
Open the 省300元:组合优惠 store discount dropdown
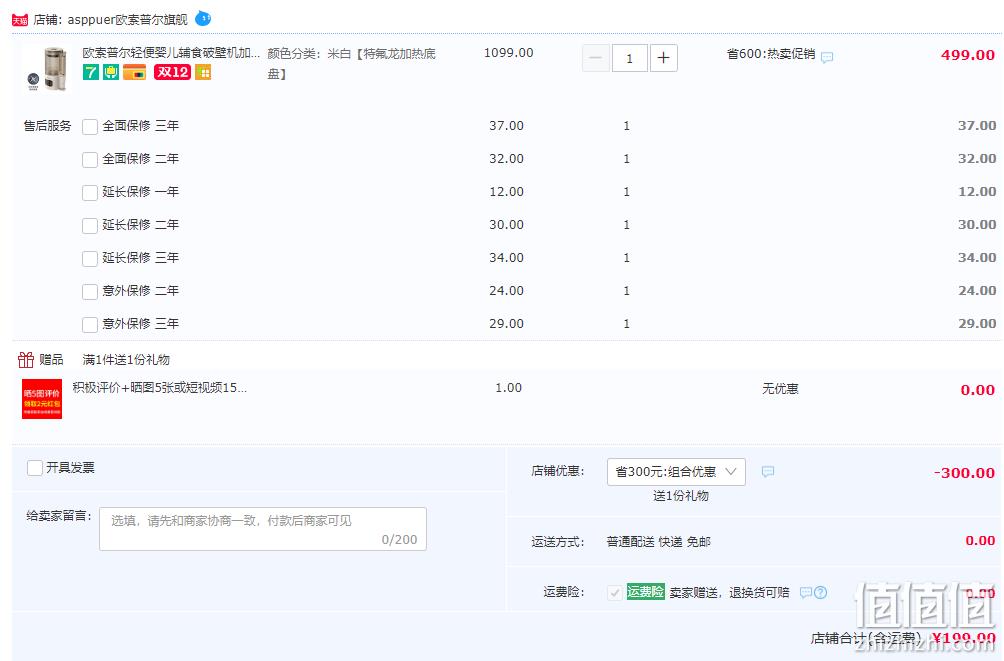(676, 472)
